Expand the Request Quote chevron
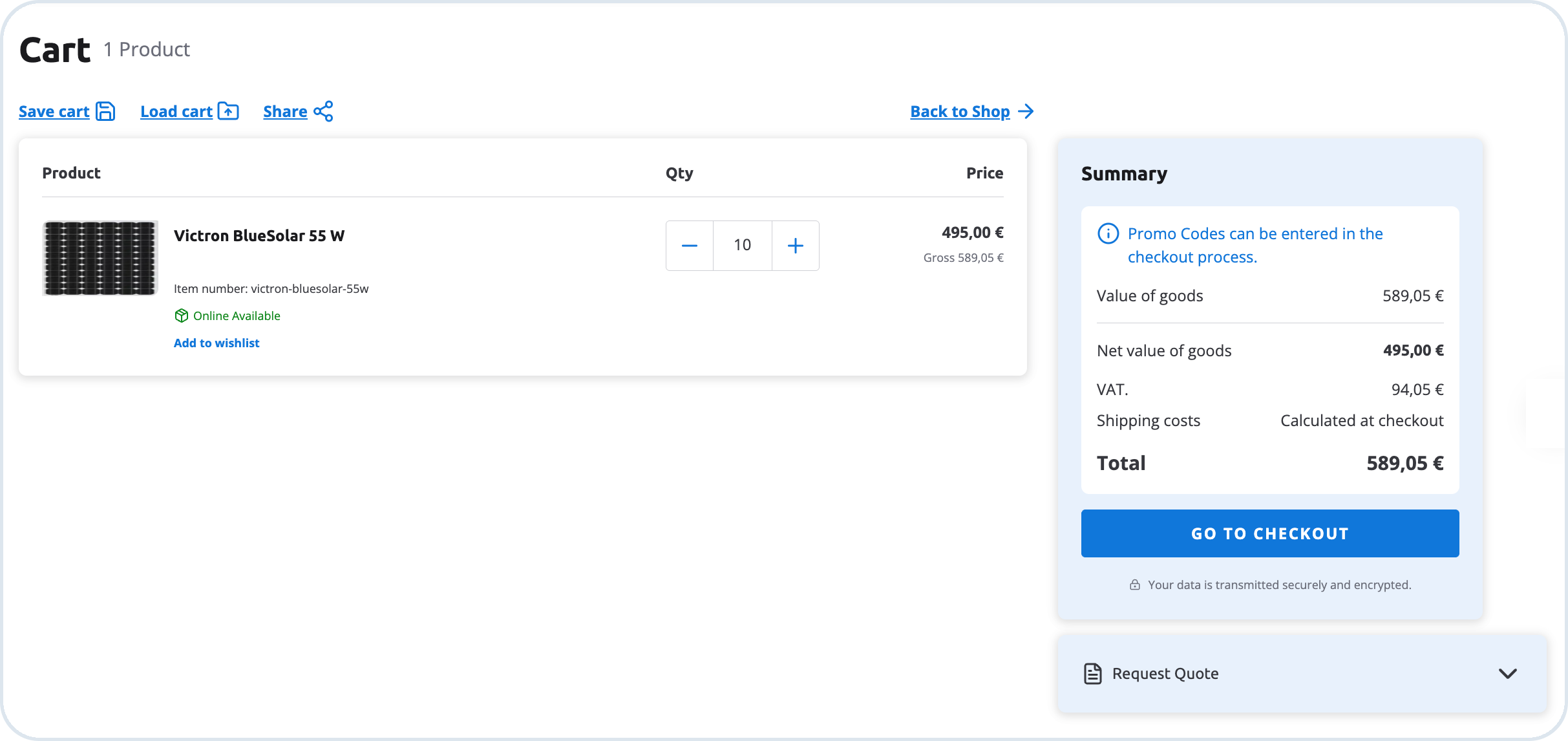Screen dimensions: 1568x741 [1508, 674]
